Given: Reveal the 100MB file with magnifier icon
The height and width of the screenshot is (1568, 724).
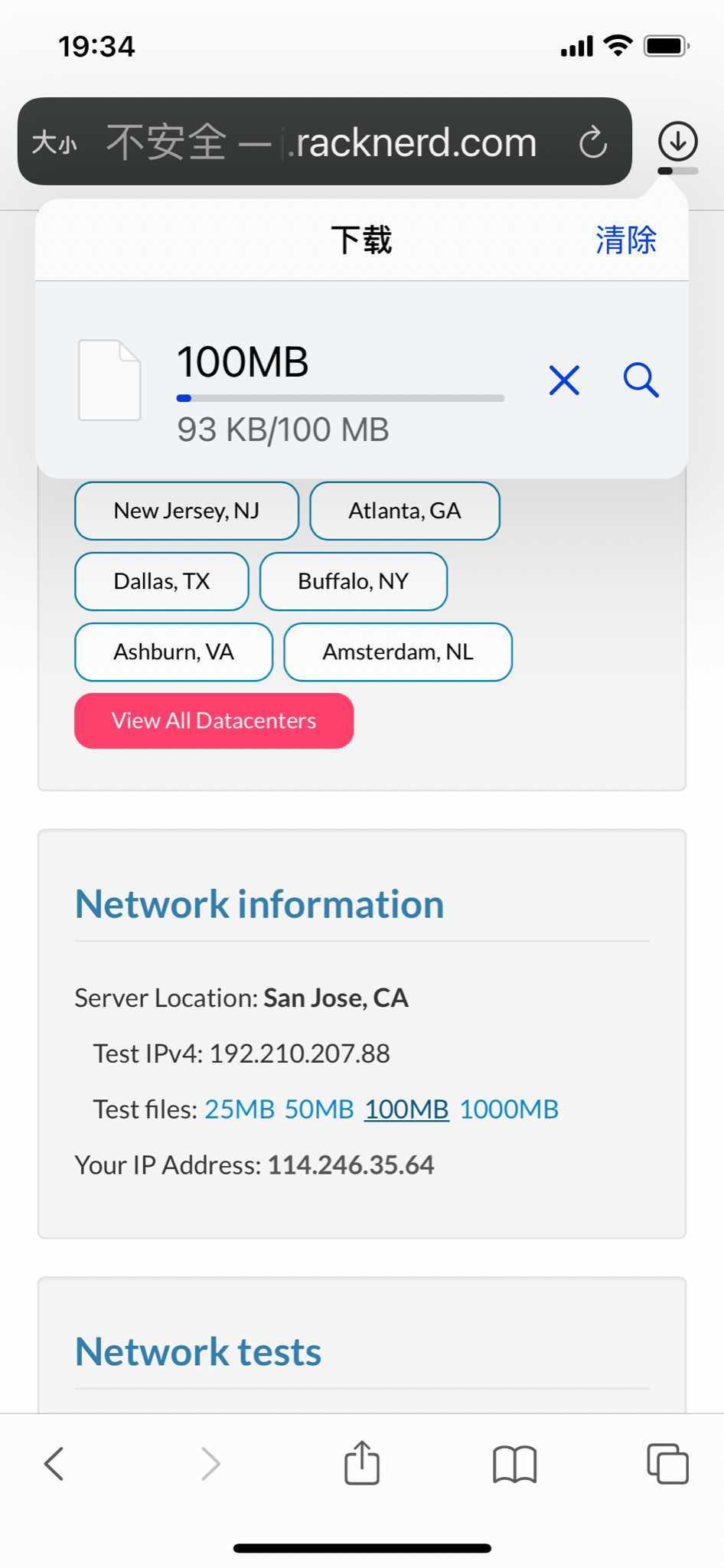Looking at the screenshot, I should coord(641,381).
